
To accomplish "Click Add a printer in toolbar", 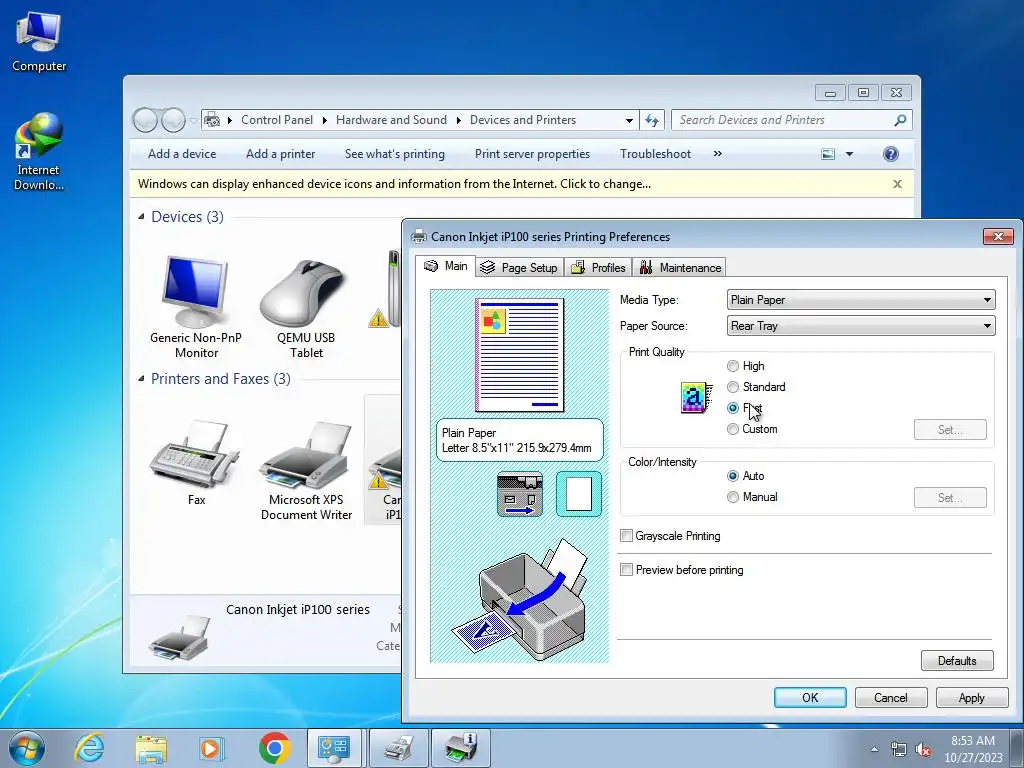I will pos(280,154).
